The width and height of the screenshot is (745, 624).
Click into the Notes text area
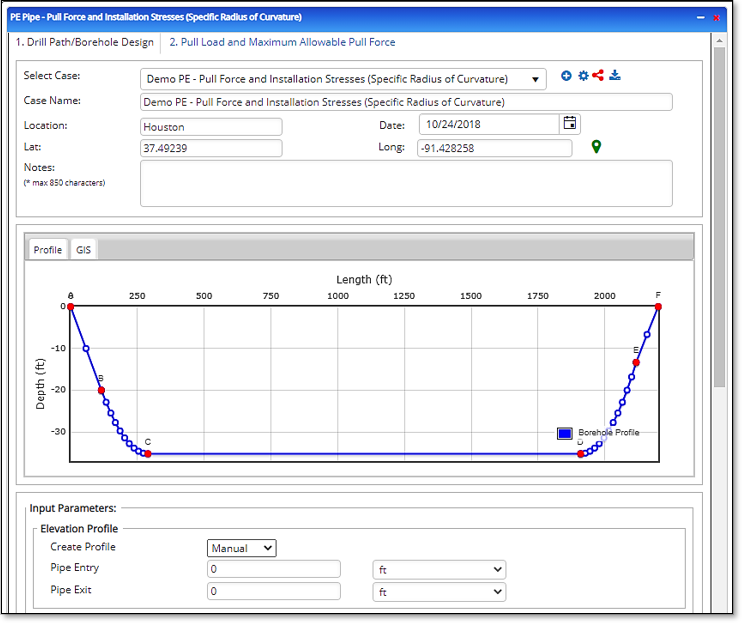tap(406, 183)
